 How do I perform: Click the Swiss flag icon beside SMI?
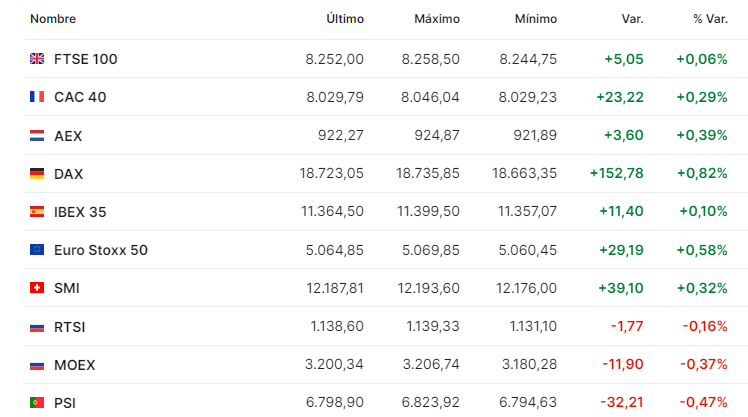click(x=37, y=288)
